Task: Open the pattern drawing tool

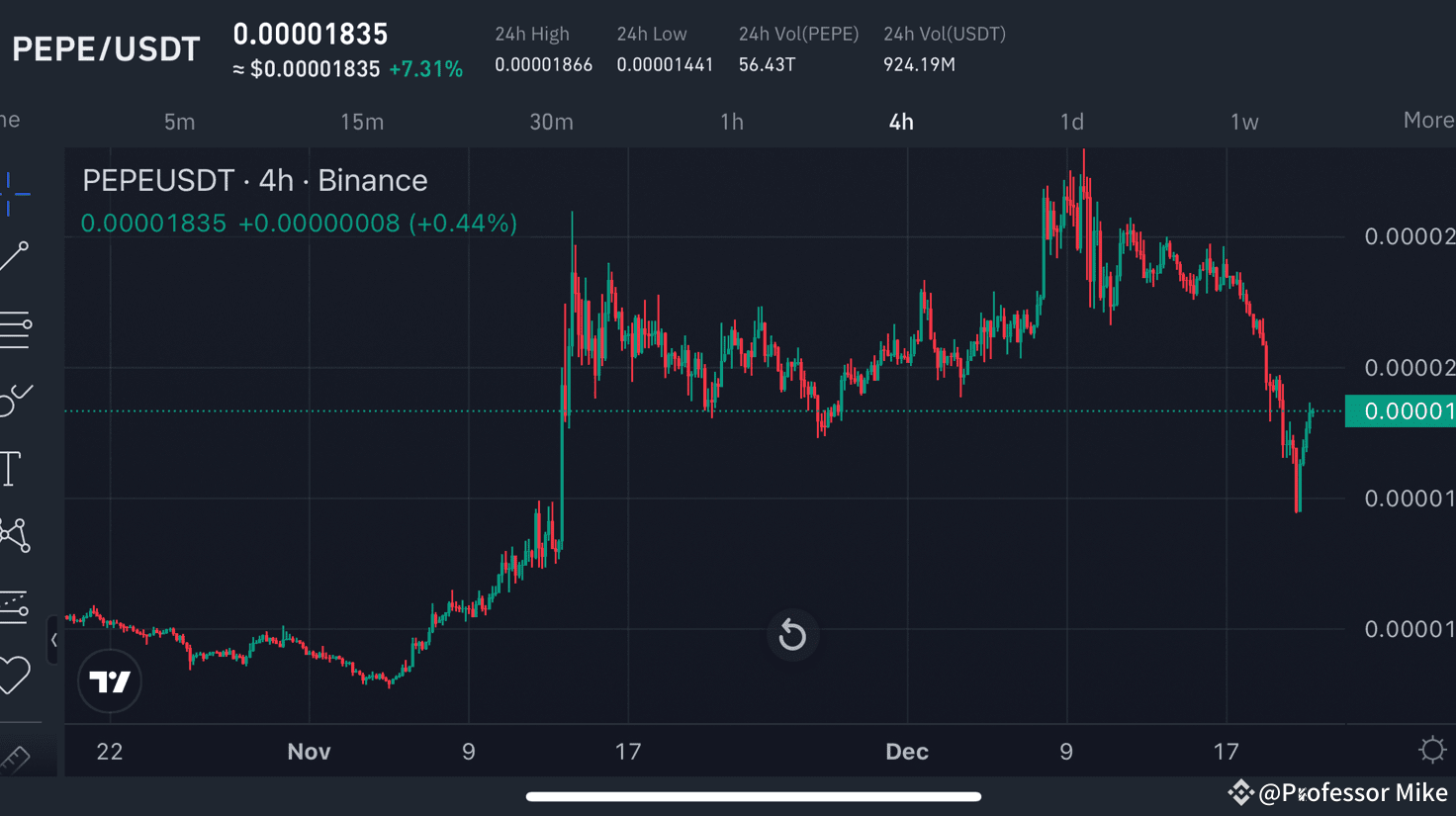Action: pos(15,535)
